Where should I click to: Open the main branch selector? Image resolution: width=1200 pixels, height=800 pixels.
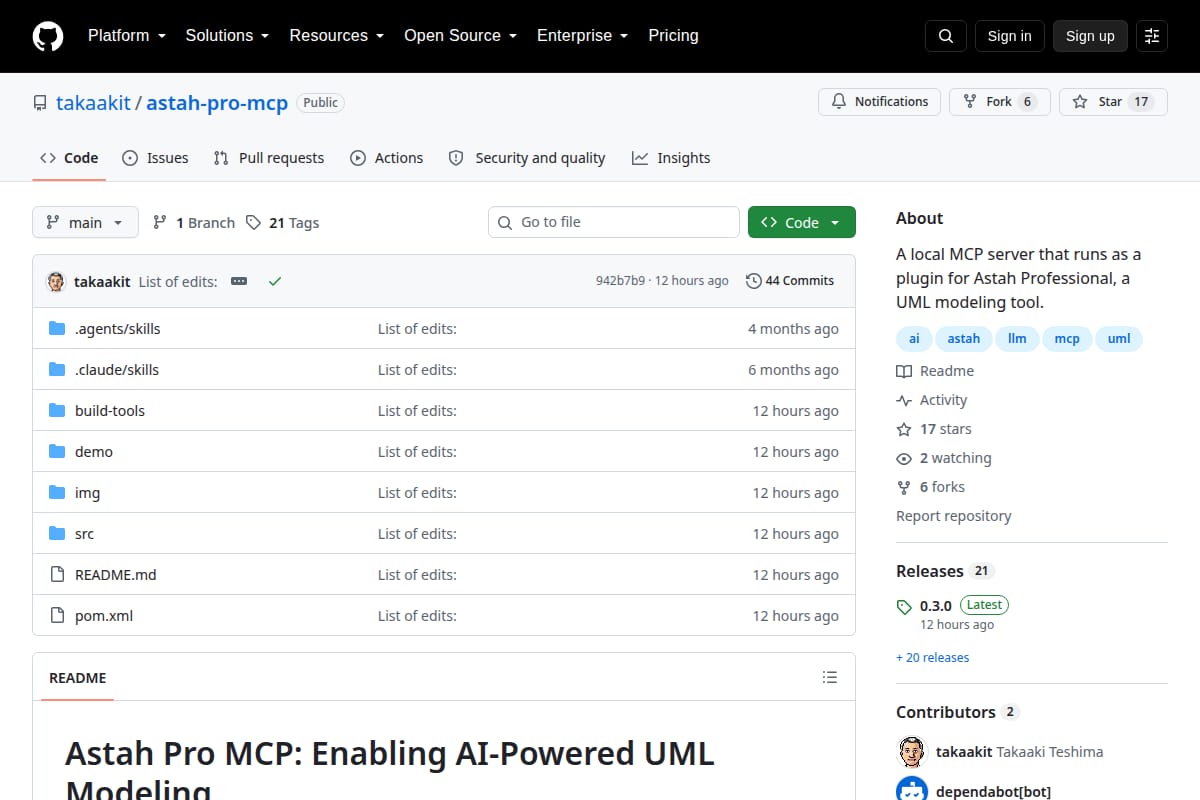[85, 222]
